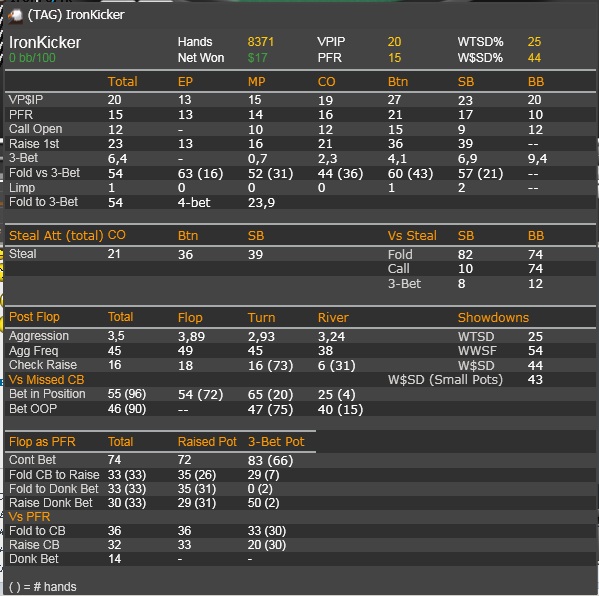This screenshot has width=599, height=596.
Task: Click Raise CB value 20 (30)
Action: coord(267,545)
